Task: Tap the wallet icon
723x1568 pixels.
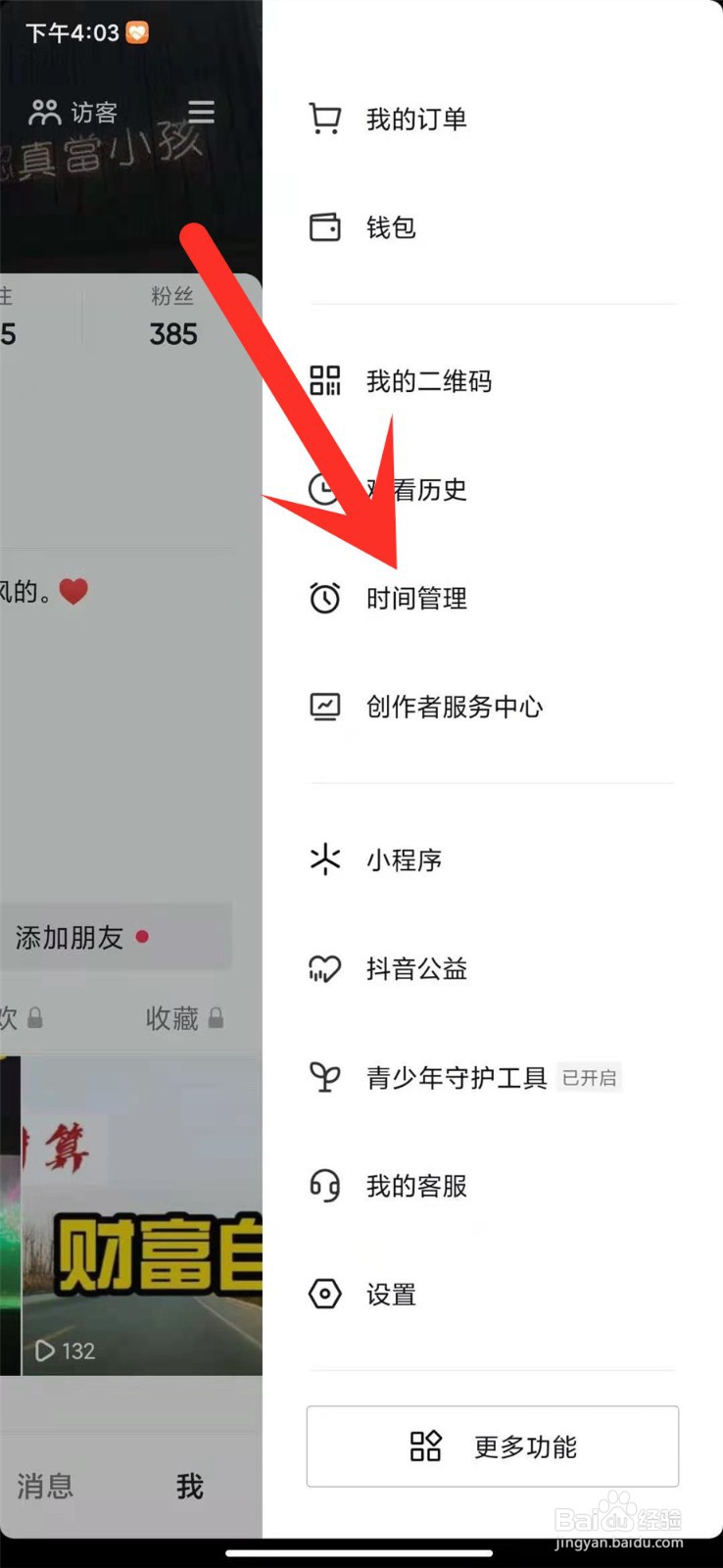Action: point(324,226)
